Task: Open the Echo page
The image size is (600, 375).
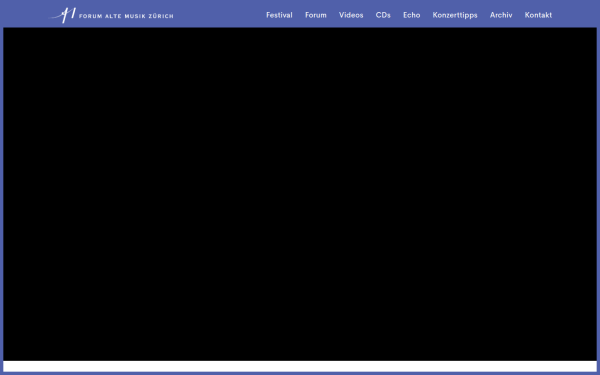Action: (411, 15)
